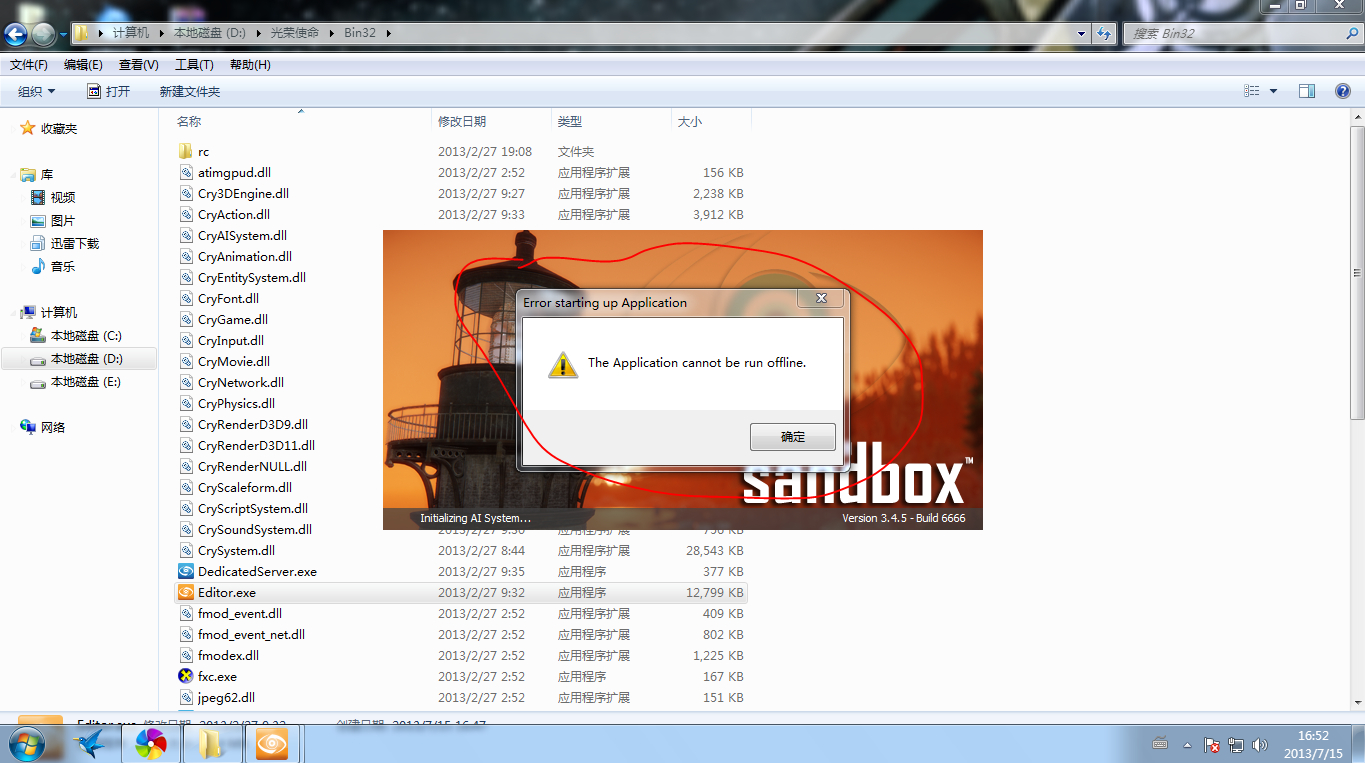Open the taskbar clock showing 16:52
This screenshot has width=1365, height=763.
pos(1314,744)
